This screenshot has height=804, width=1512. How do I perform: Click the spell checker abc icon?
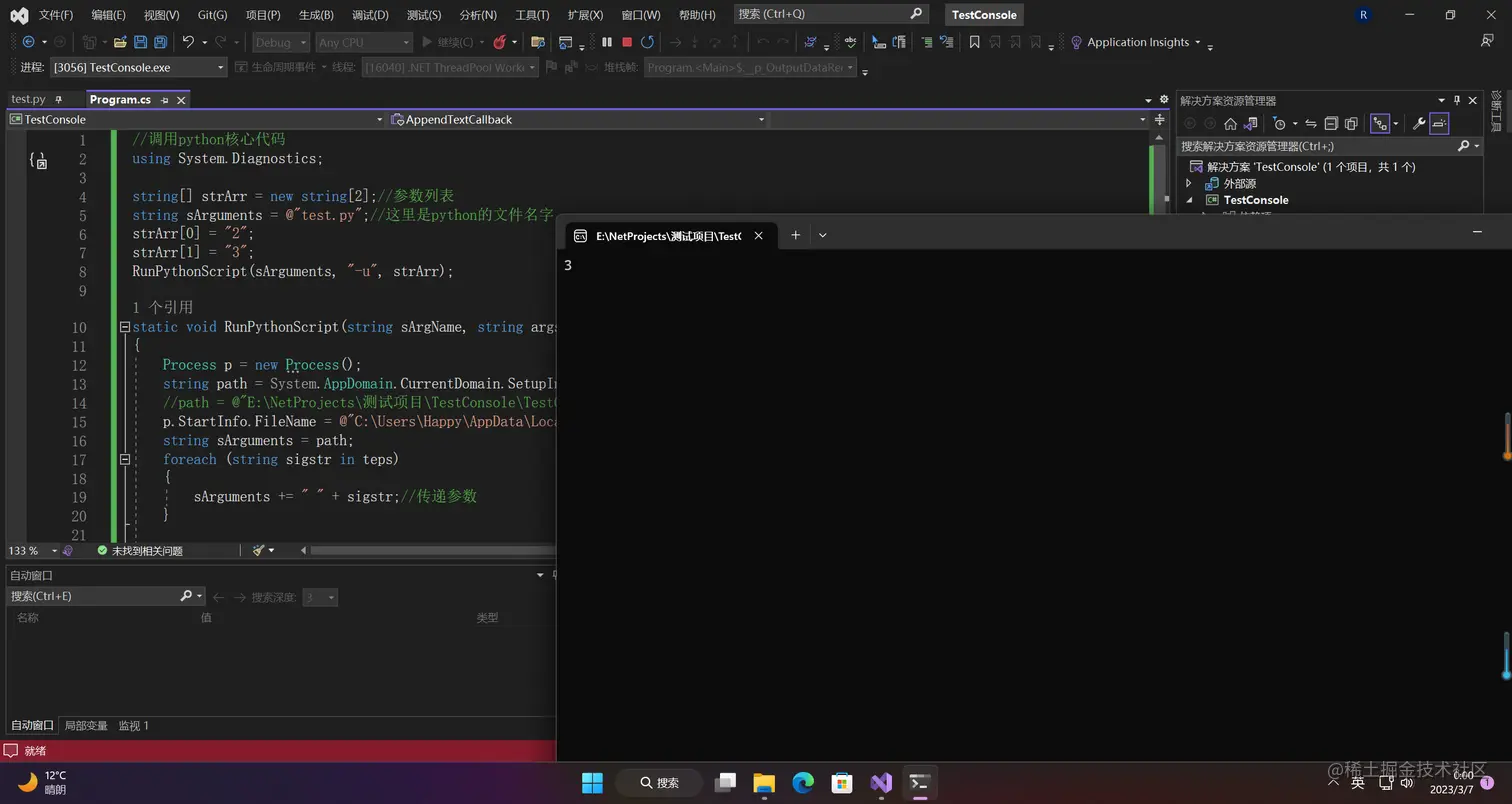coord(850,42)
